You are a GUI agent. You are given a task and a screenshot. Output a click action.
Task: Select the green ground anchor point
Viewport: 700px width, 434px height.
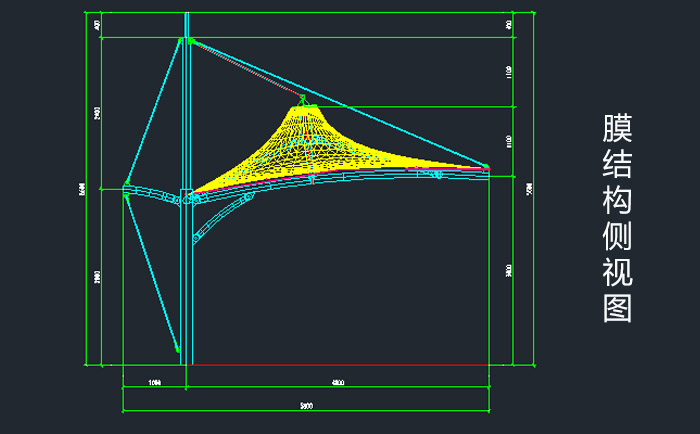pos(178,349)
